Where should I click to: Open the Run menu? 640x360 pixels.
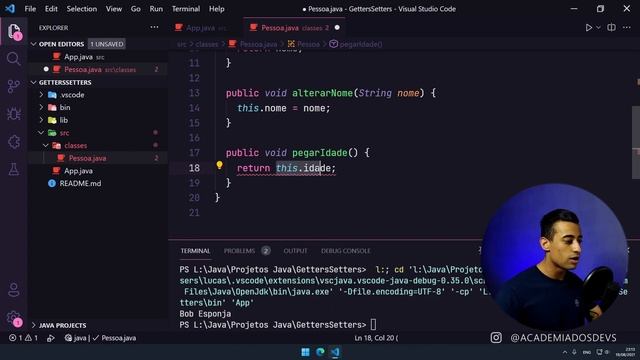[x=156, y=9]
